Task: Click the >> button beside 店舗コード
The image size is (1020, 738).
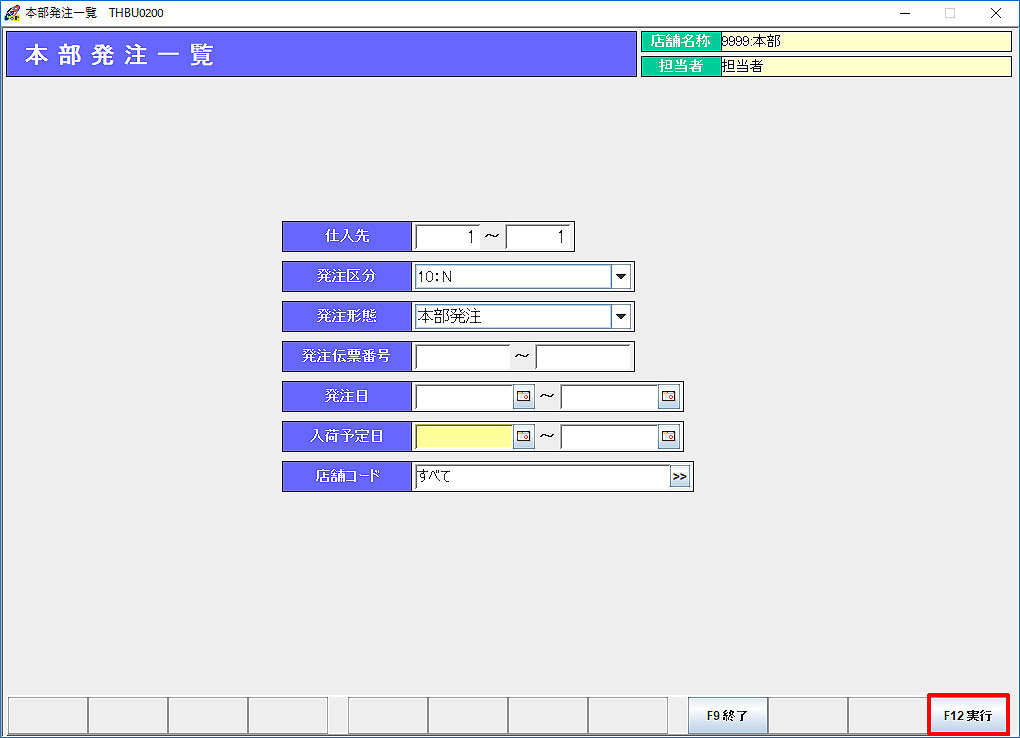Action: pos(679,476)
